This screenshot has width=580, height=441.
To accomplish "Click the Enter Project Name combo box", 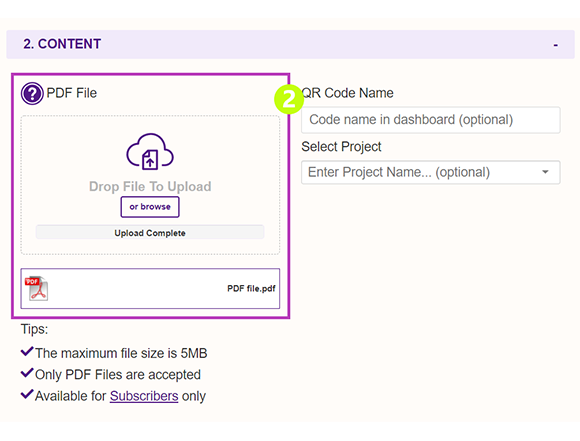I will click(x=431, y=172).
